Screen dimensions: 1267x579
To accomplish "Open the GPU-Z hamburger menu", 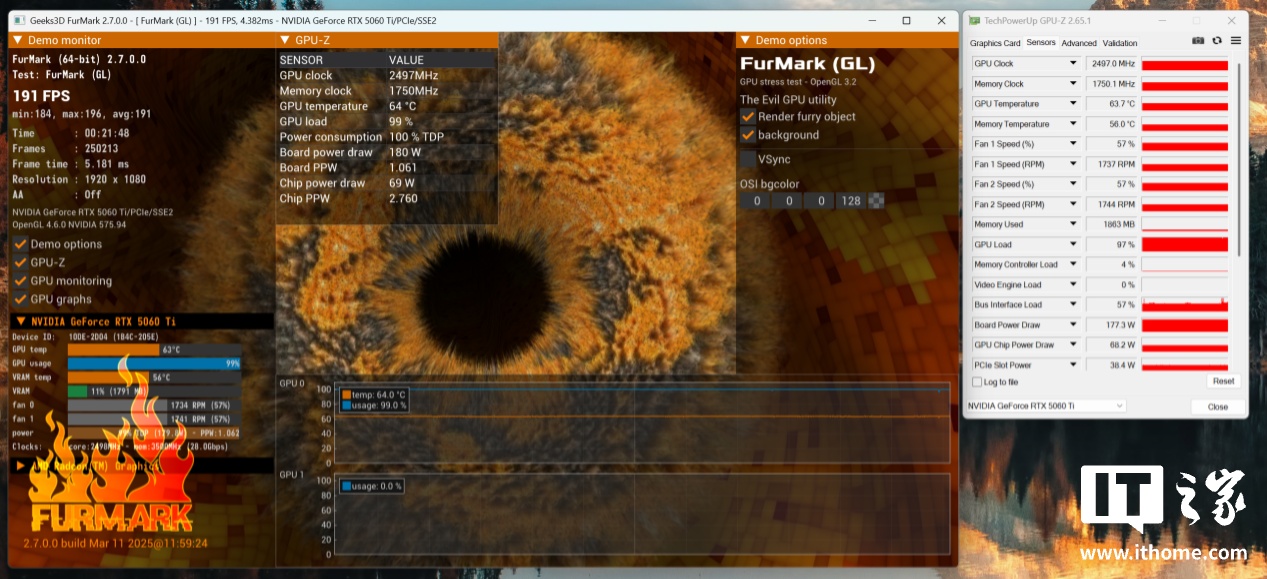I will 1236,41.
